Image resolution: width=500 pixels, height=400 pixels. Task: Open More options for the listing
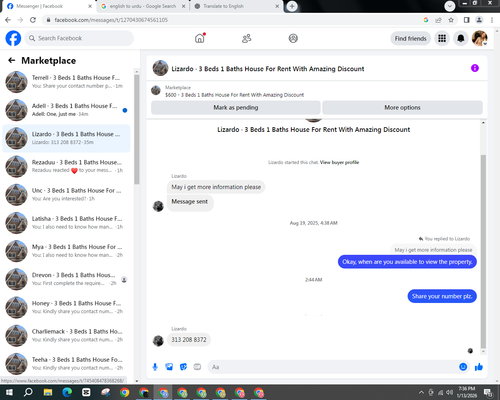[402, 108]
